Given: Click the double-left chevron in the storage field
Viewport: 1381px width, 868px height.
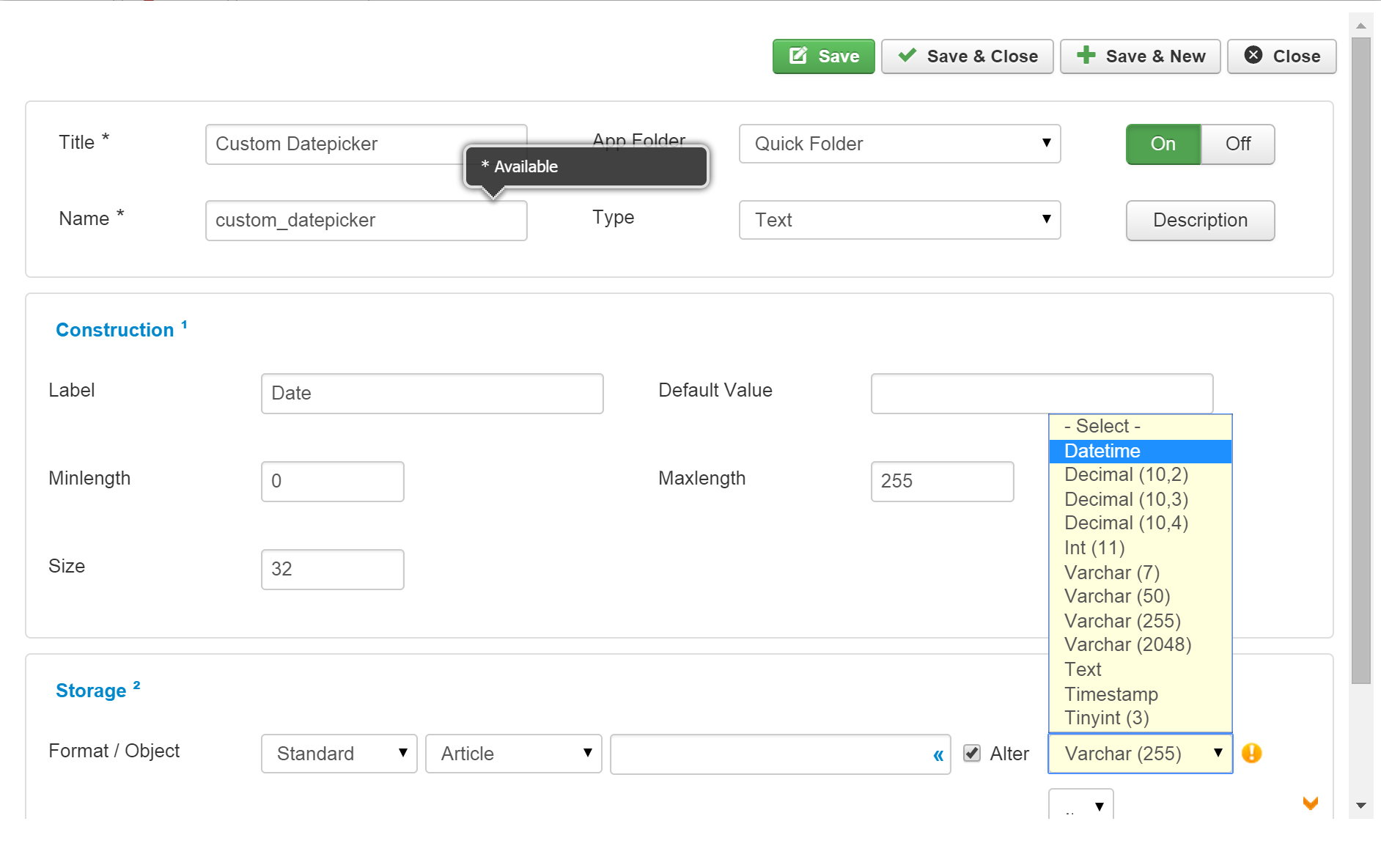Looking at the screenshot, I should pyautogui.click(x=938, y=754).
